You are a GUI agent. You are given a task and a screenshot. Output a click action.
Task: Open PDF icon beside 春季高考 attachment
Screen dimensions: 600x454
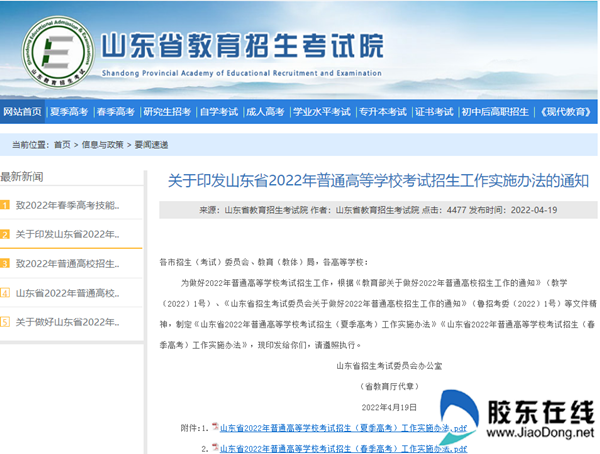215,447
